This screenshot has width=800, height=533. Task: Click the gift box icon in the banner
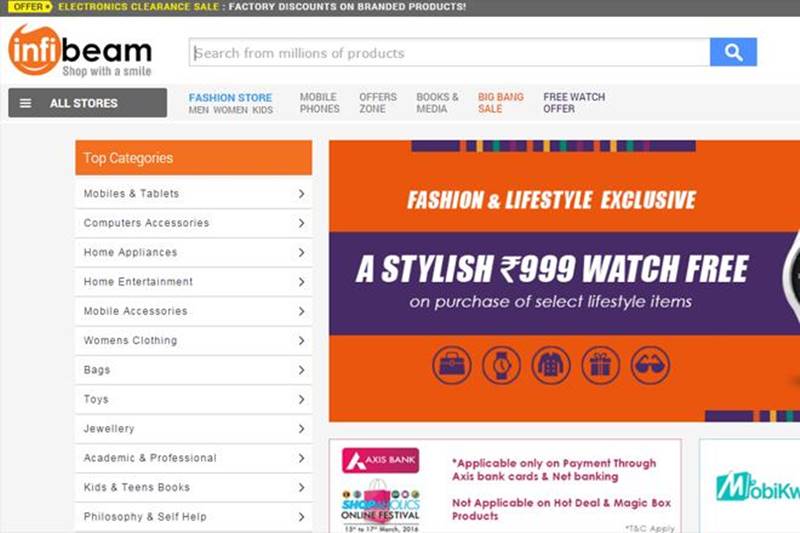click(x=600, y=366)
